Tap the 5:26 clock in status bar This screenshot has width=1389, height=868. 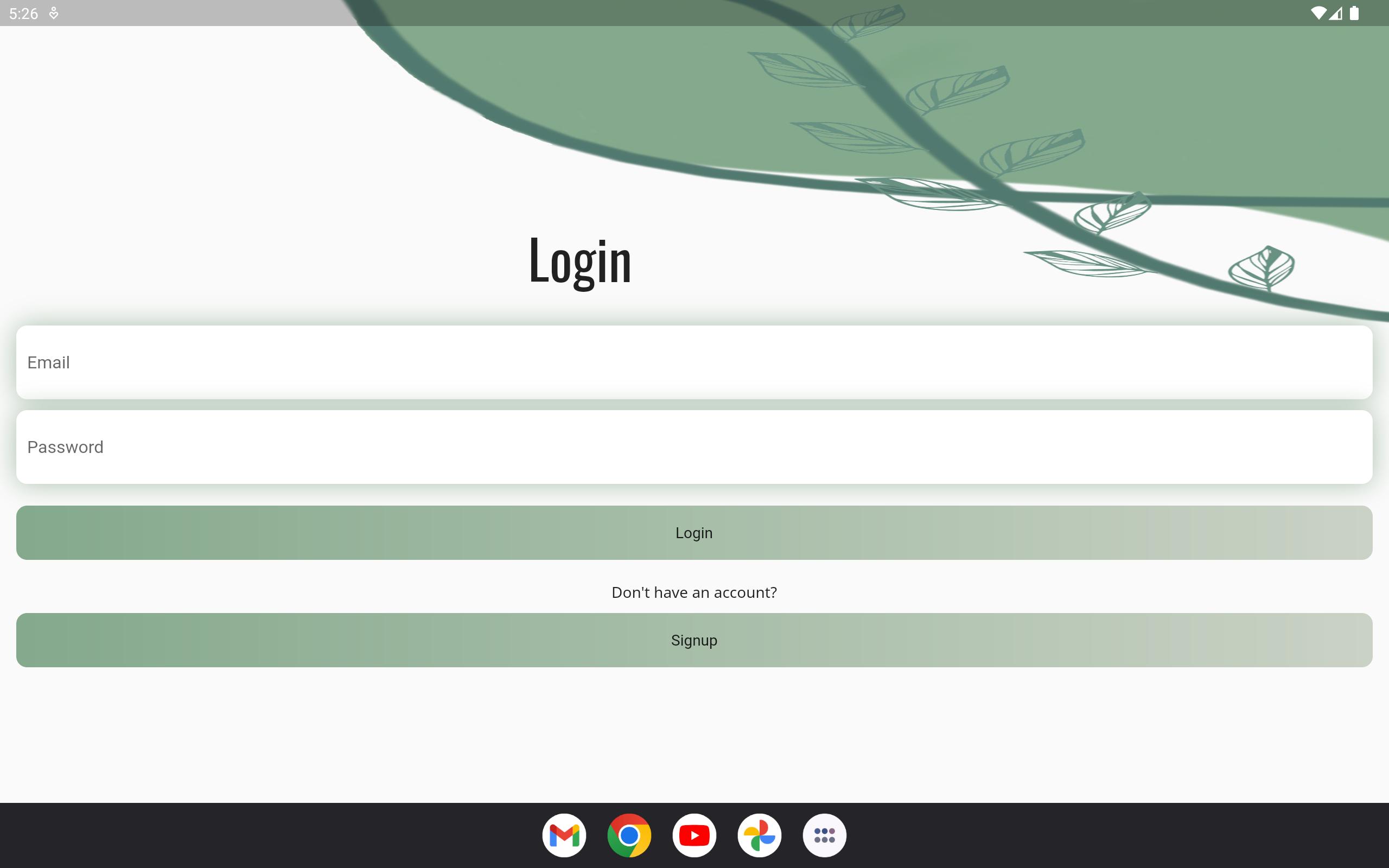(x=23, y=13)
